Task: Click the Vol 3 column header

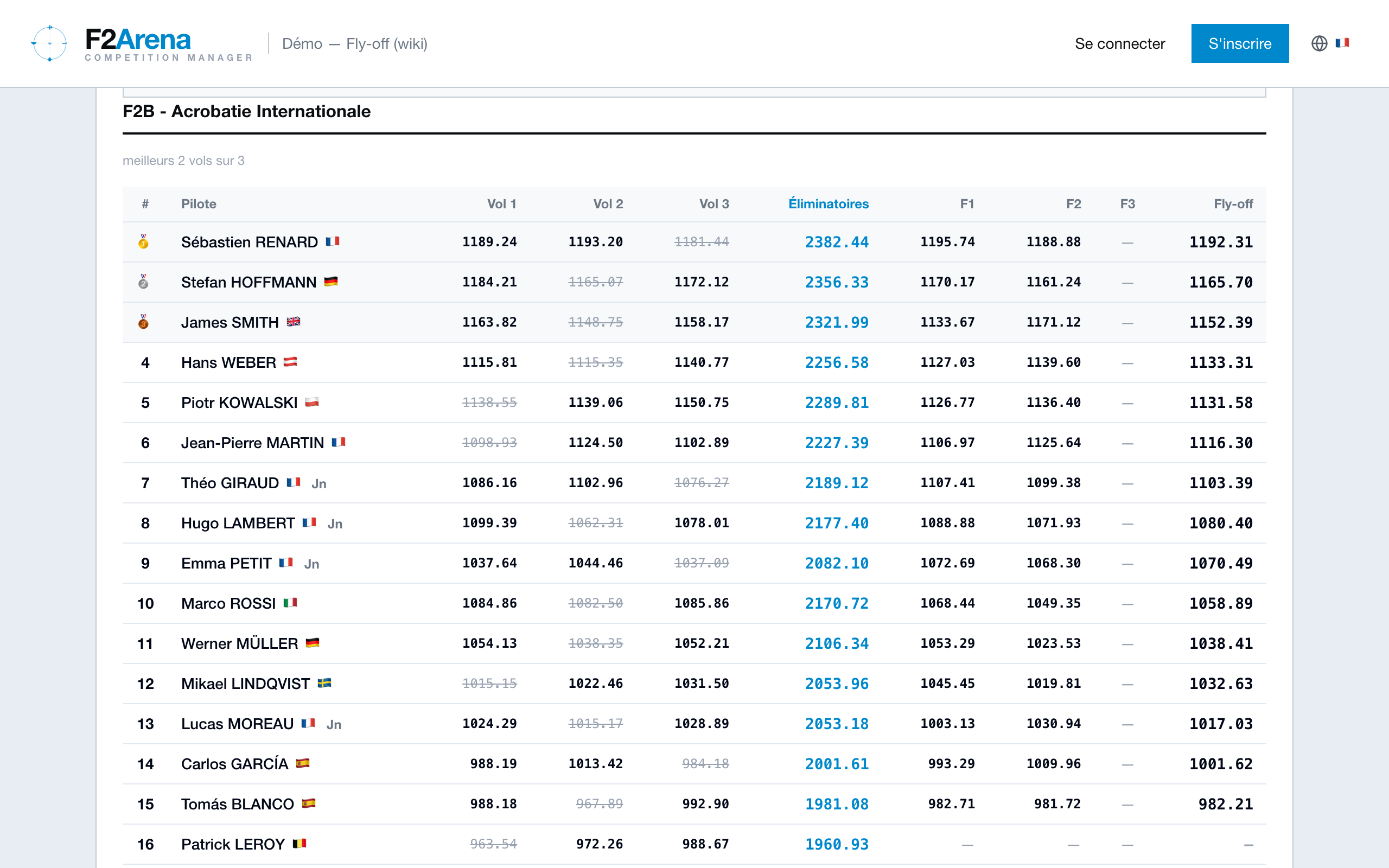Action: 714,204
